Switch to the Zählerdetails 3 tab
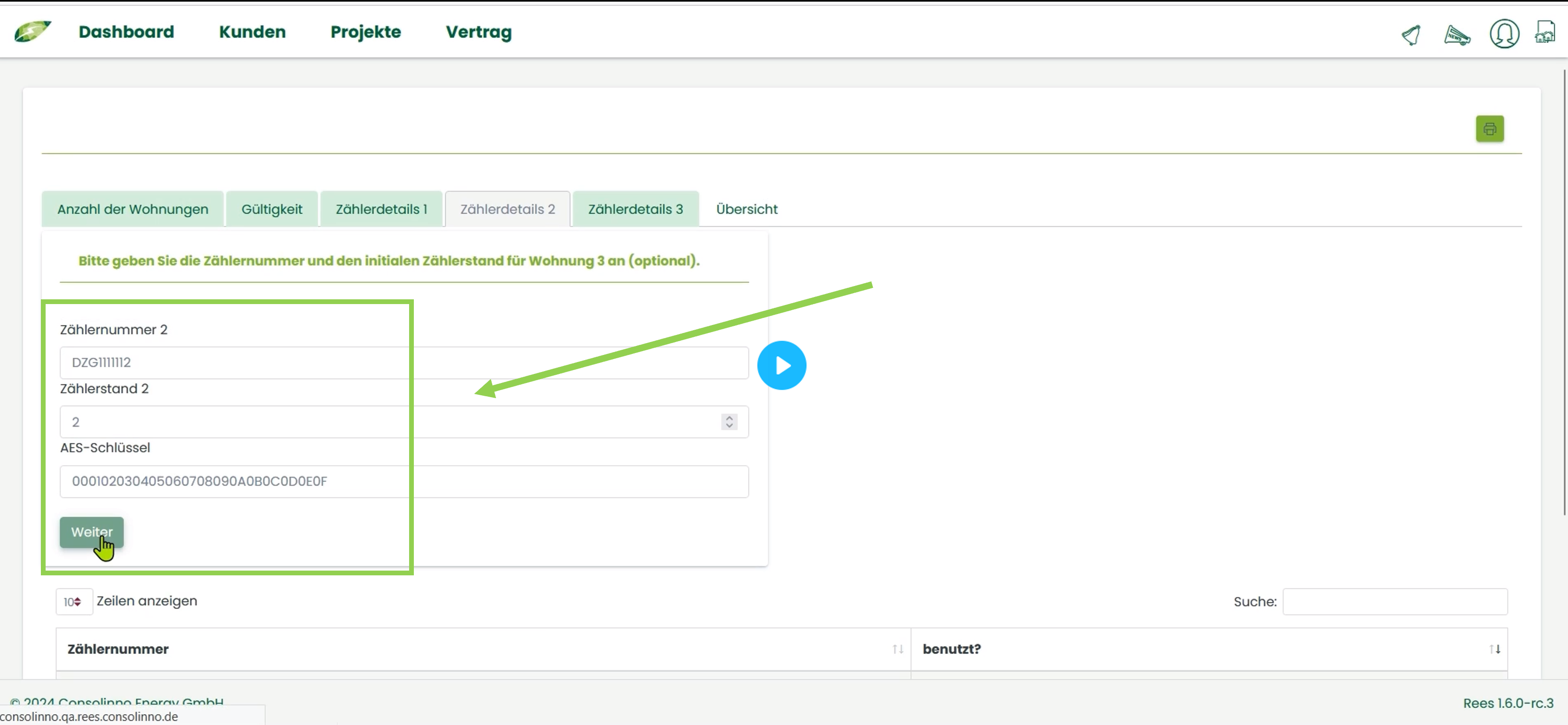This screenshot has height=725, width=1568. coord(635,209)
